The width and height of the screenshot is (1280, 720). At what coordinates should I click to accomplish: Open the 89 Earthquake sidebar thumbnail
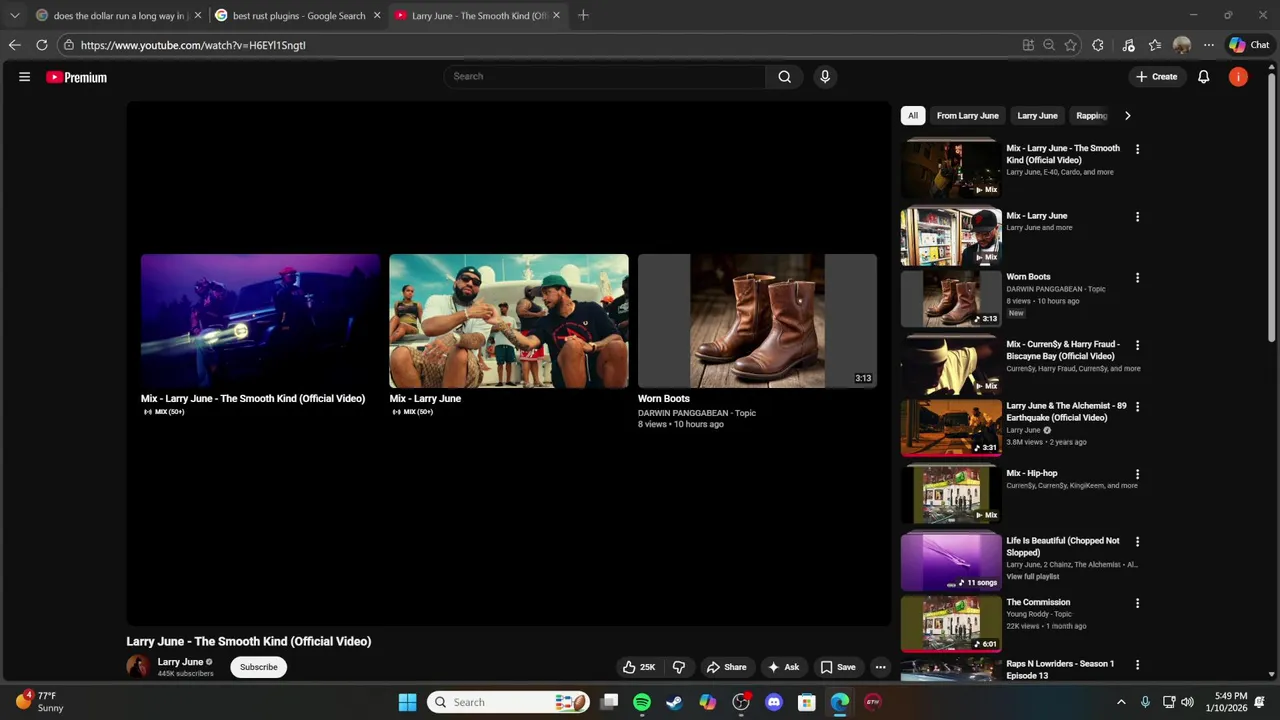point(951,427)
